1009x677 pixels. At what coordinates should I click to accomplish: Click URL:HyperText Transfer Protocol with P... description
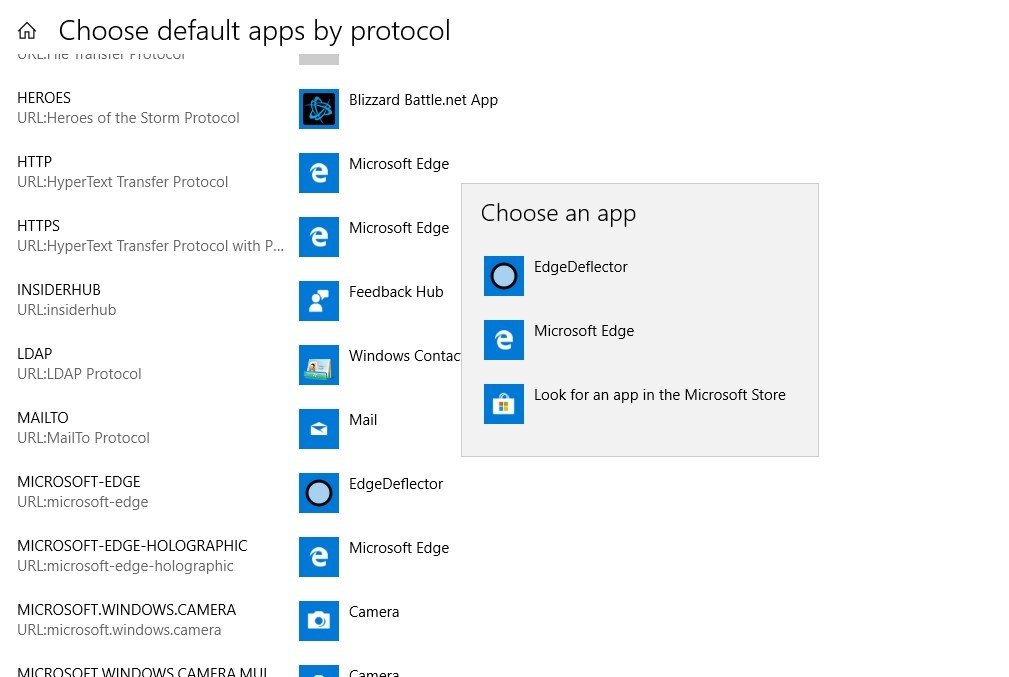(151, 246)
